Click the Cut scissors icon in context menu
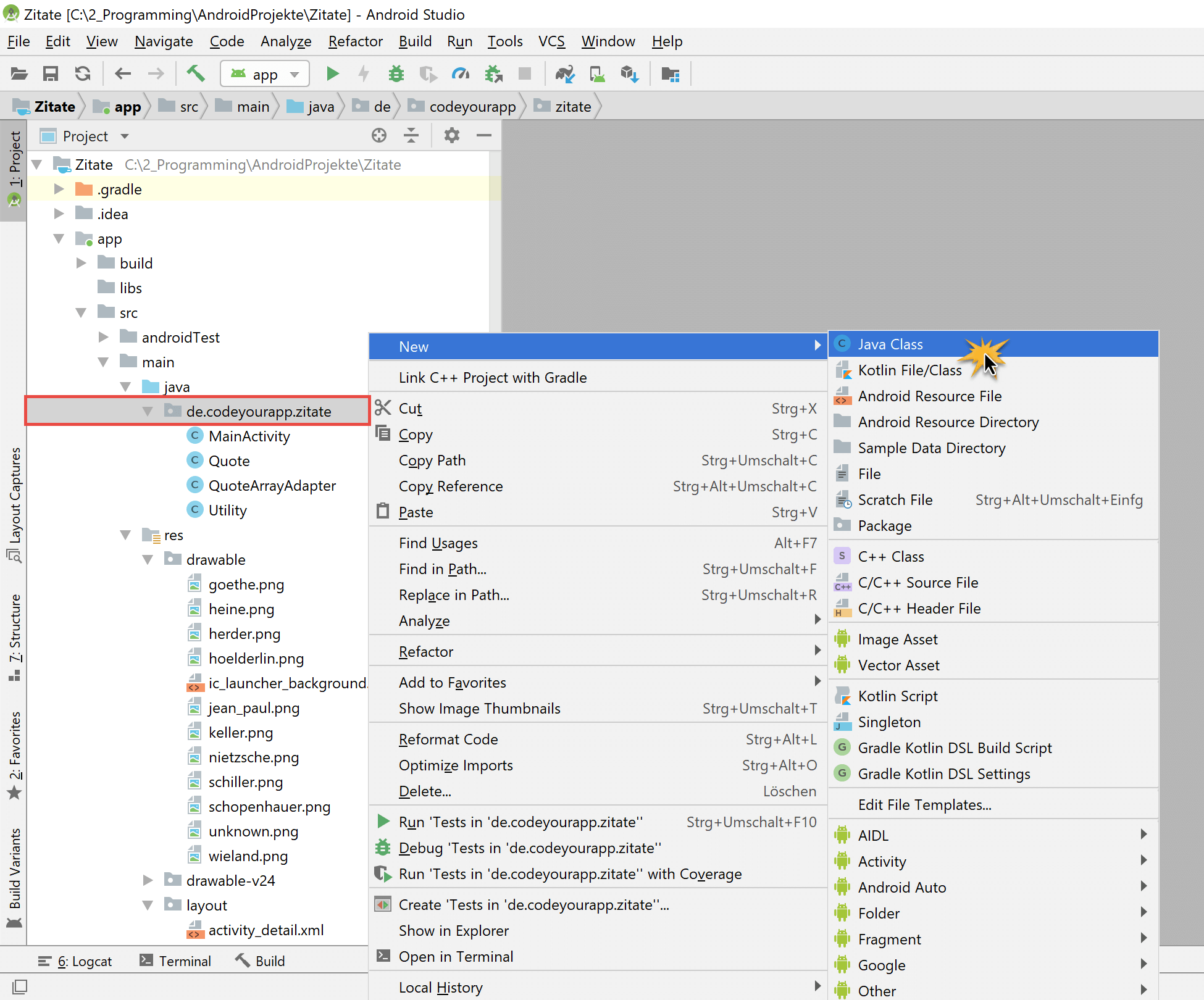 pos(383,407)
